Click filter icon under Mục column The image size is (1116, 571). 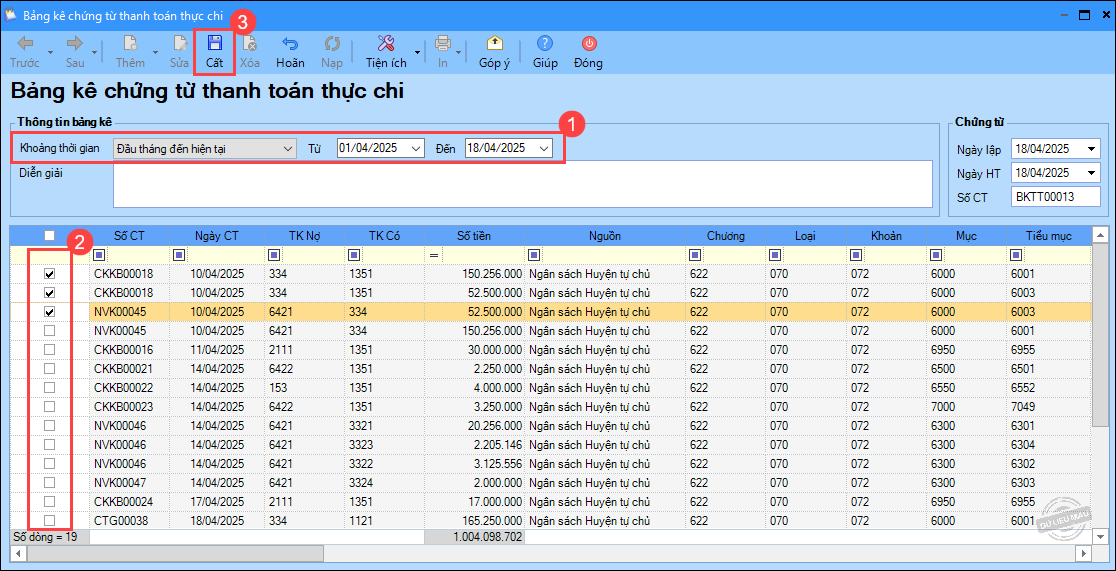click(937, 254)
